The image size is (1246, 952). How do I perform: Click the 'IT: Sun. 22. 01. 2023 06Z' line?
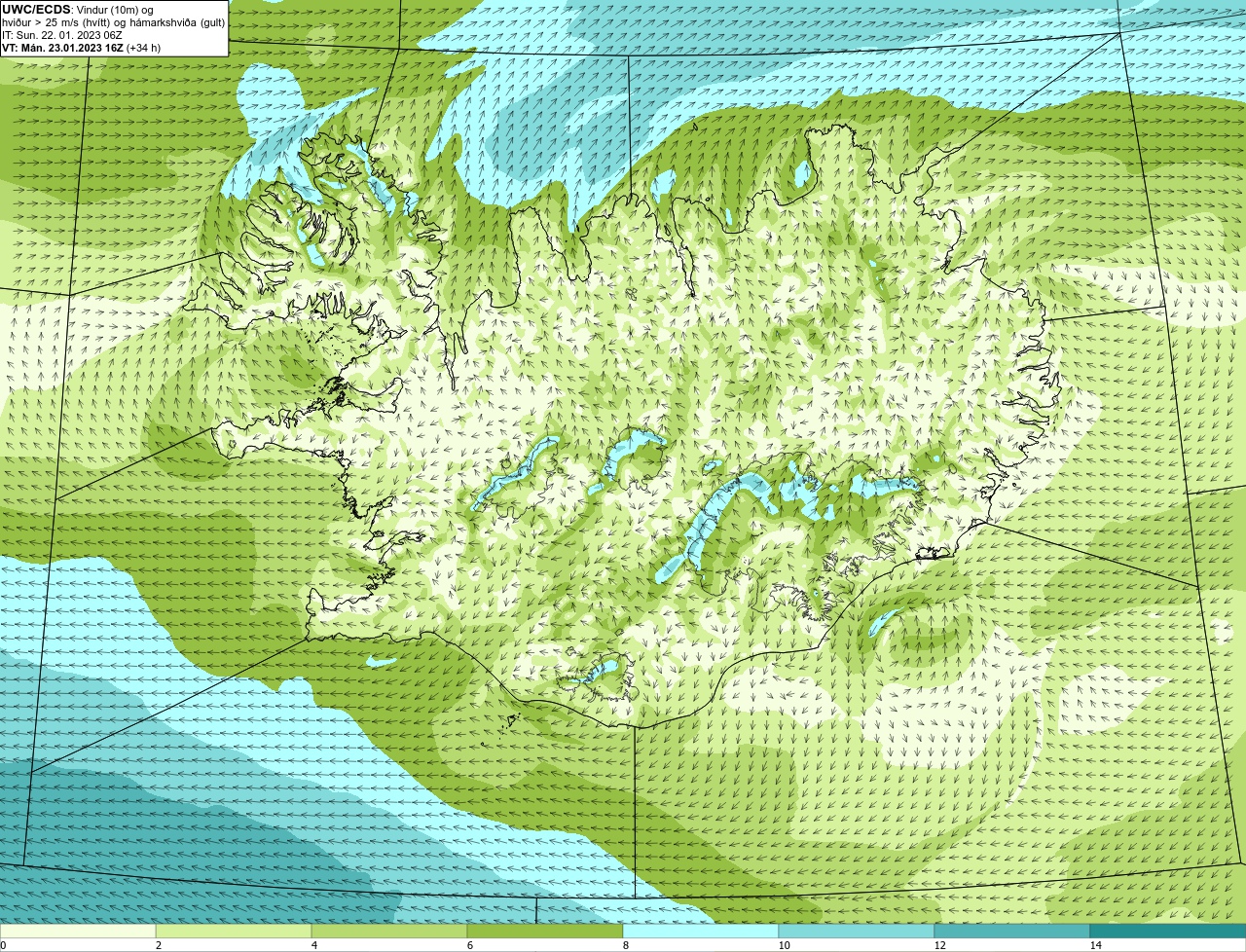point(62,35)
